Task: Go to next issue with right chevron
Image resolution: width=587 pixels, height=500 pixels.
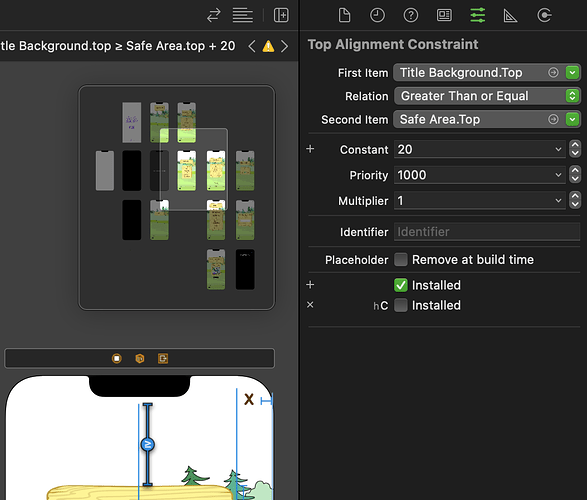Action: pos(285,46)
